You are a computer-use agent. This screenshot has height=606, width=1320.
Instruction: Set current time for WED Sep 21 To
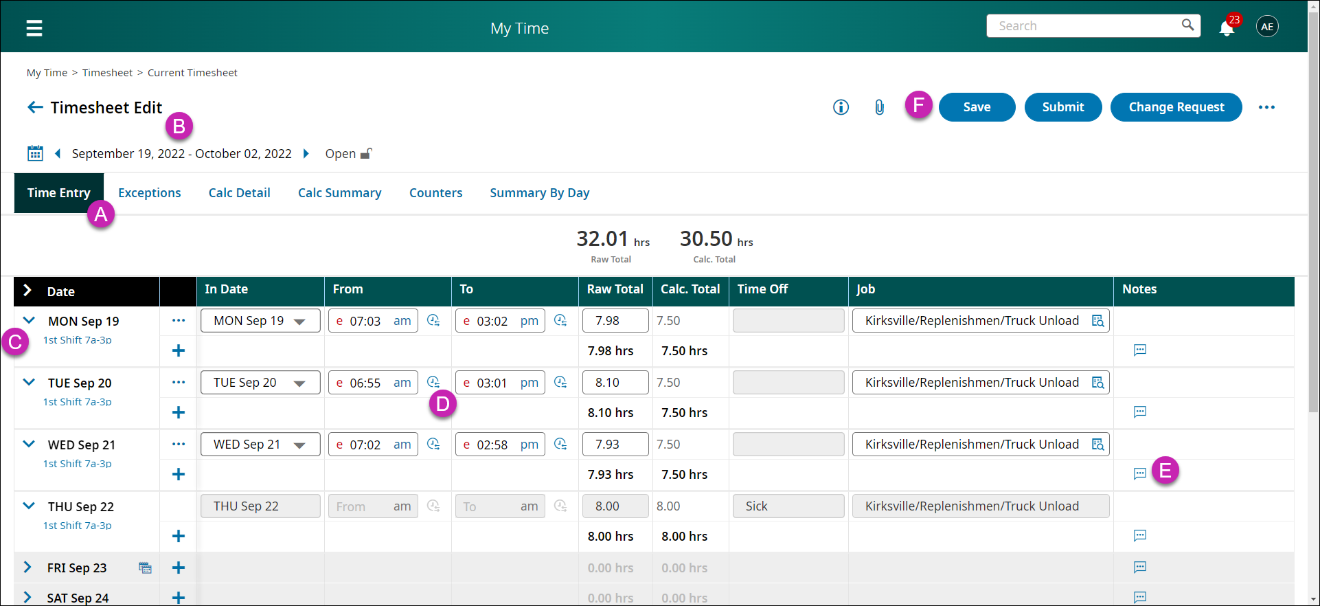coord(561,444)
